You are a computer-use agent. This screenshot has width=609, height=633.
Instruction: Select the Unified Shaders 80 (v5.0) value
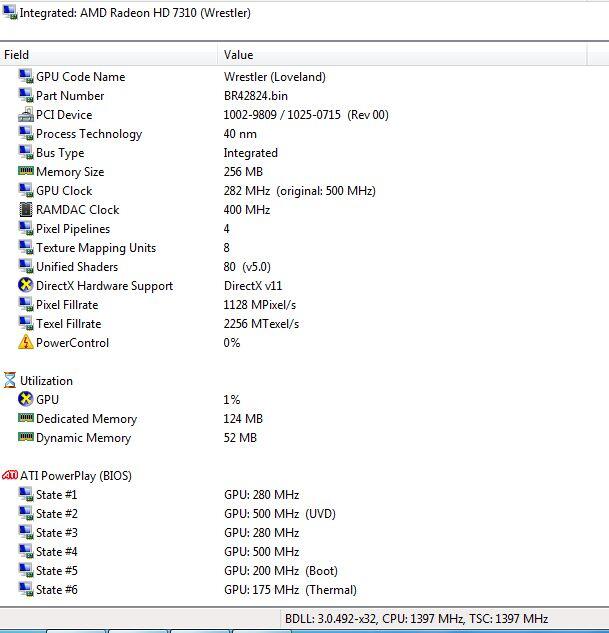tap(247, 266)
